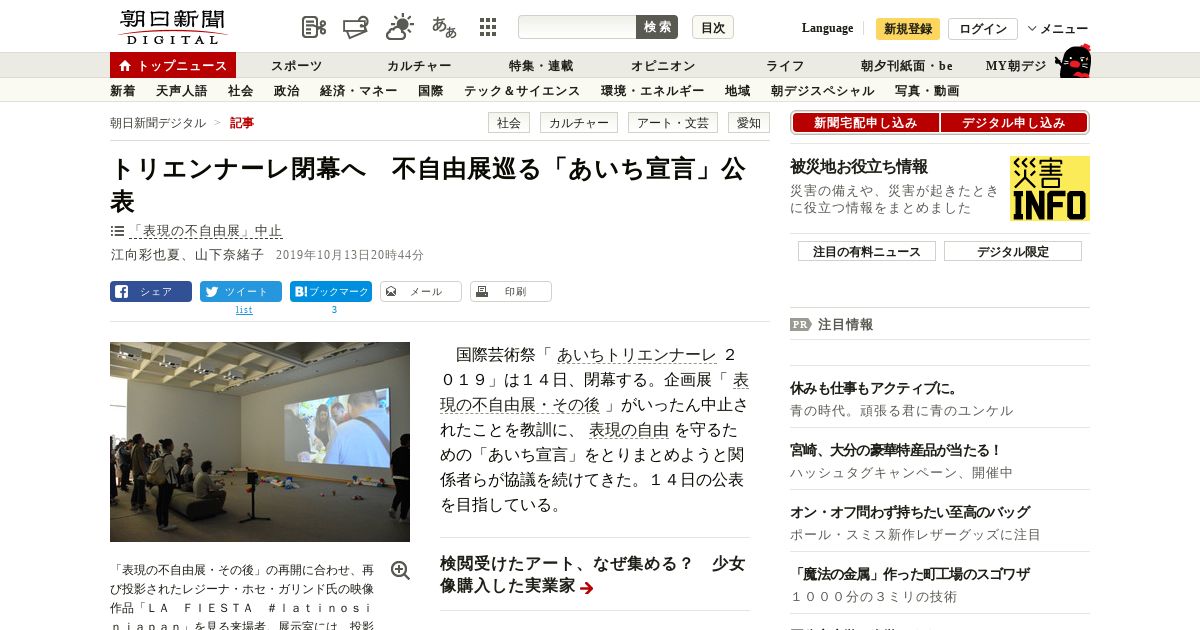
Task: Click the アート・文芸 article tag
Action: tap(673, 123)
